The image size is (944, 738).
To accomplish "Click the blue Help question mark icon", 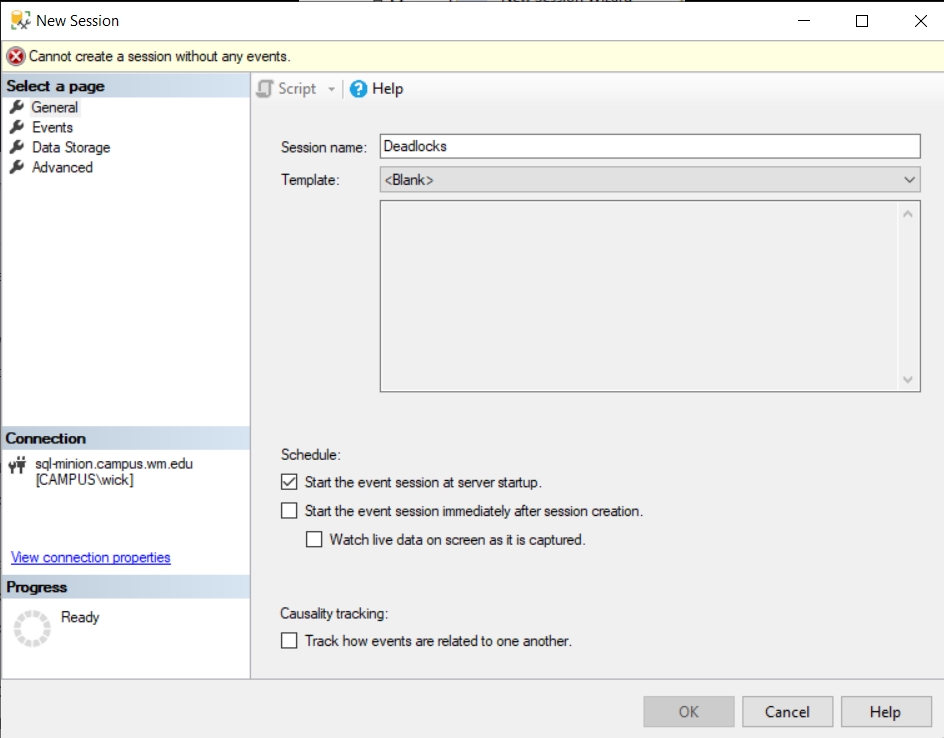I will [359, 89].
